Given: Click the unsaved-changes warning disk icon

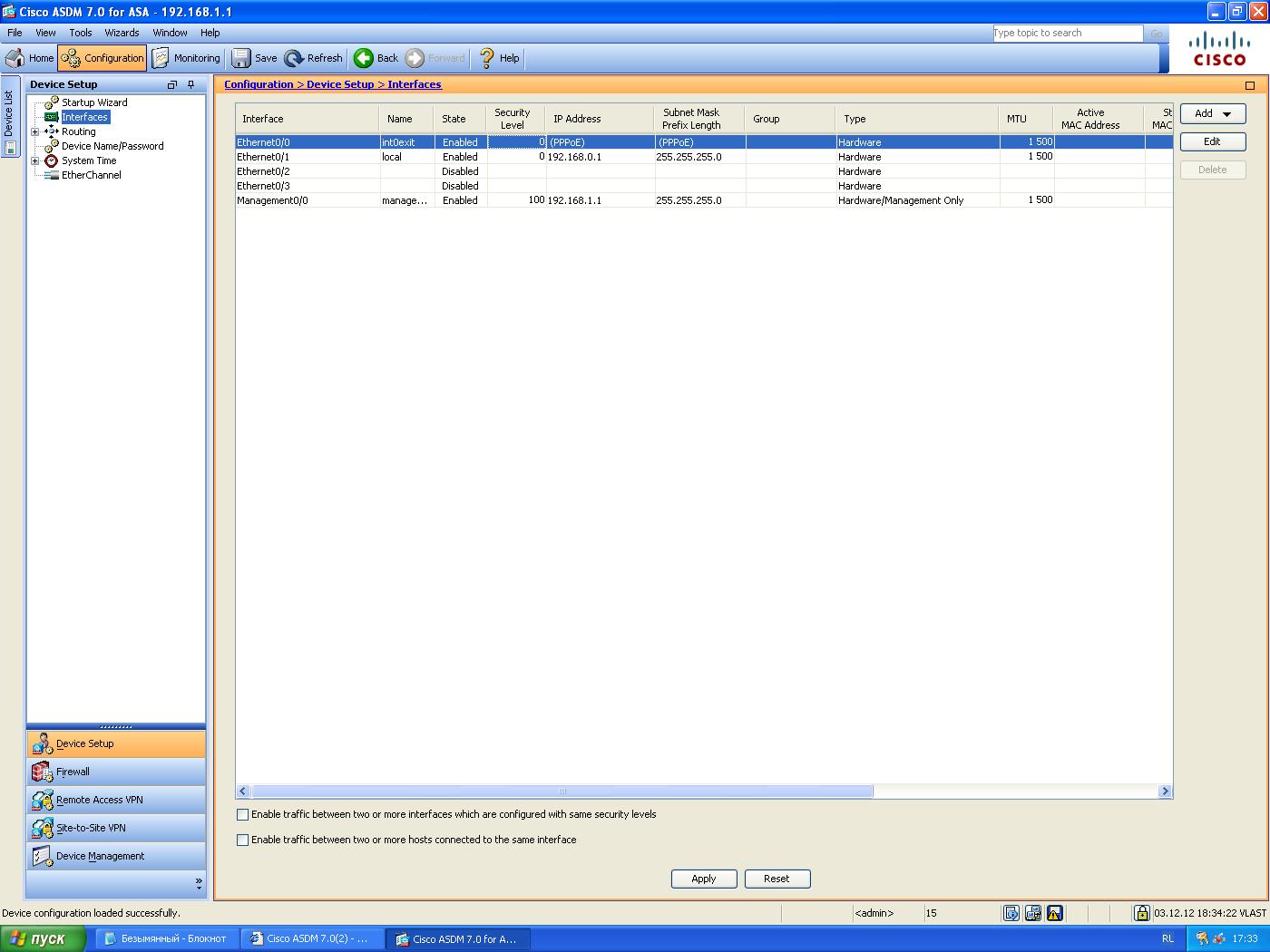Looking at the screenshot, I should click(x=1055, y=913).
